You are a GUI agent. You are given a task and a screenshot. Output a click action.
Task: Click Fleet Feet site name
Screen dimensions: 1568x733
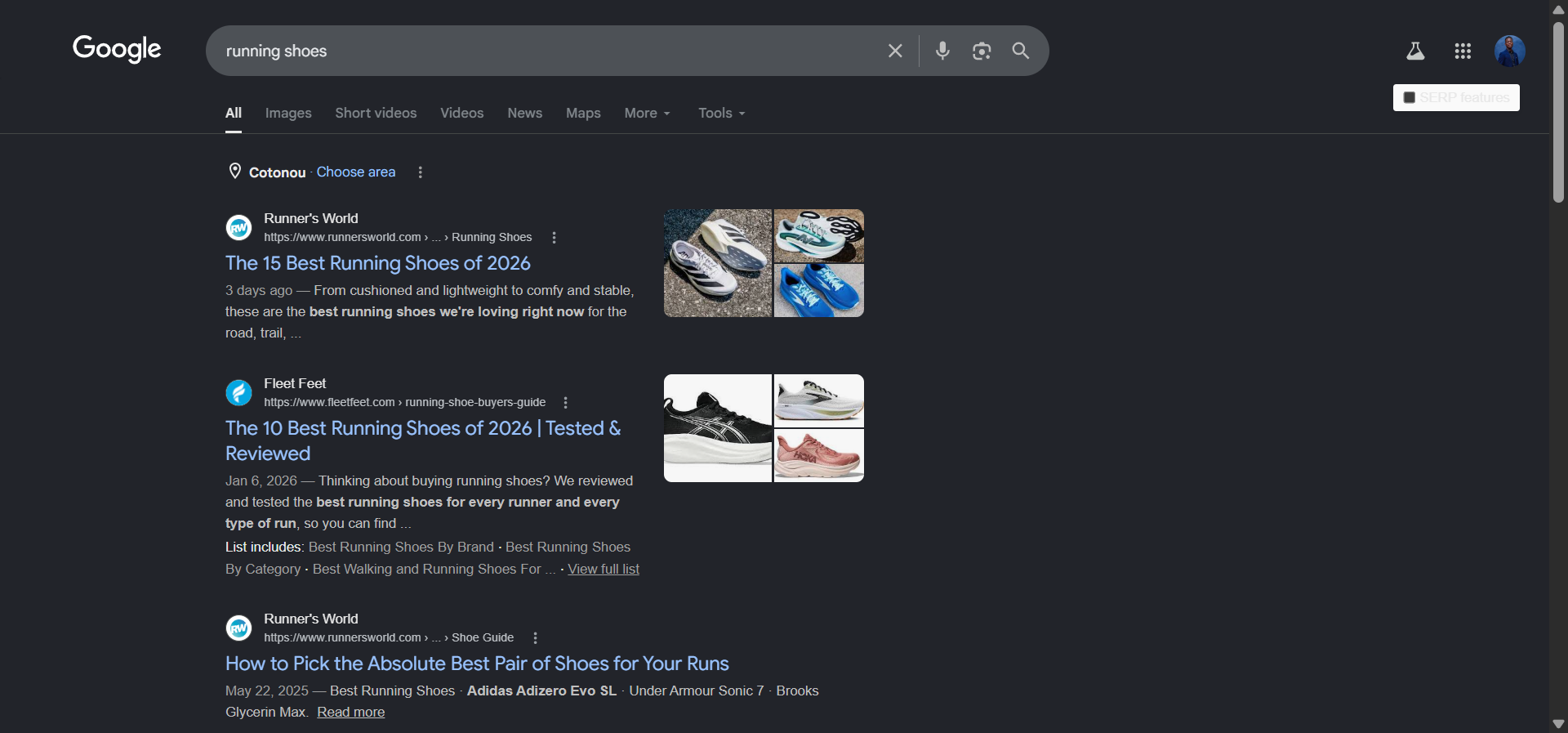point(295,383)
